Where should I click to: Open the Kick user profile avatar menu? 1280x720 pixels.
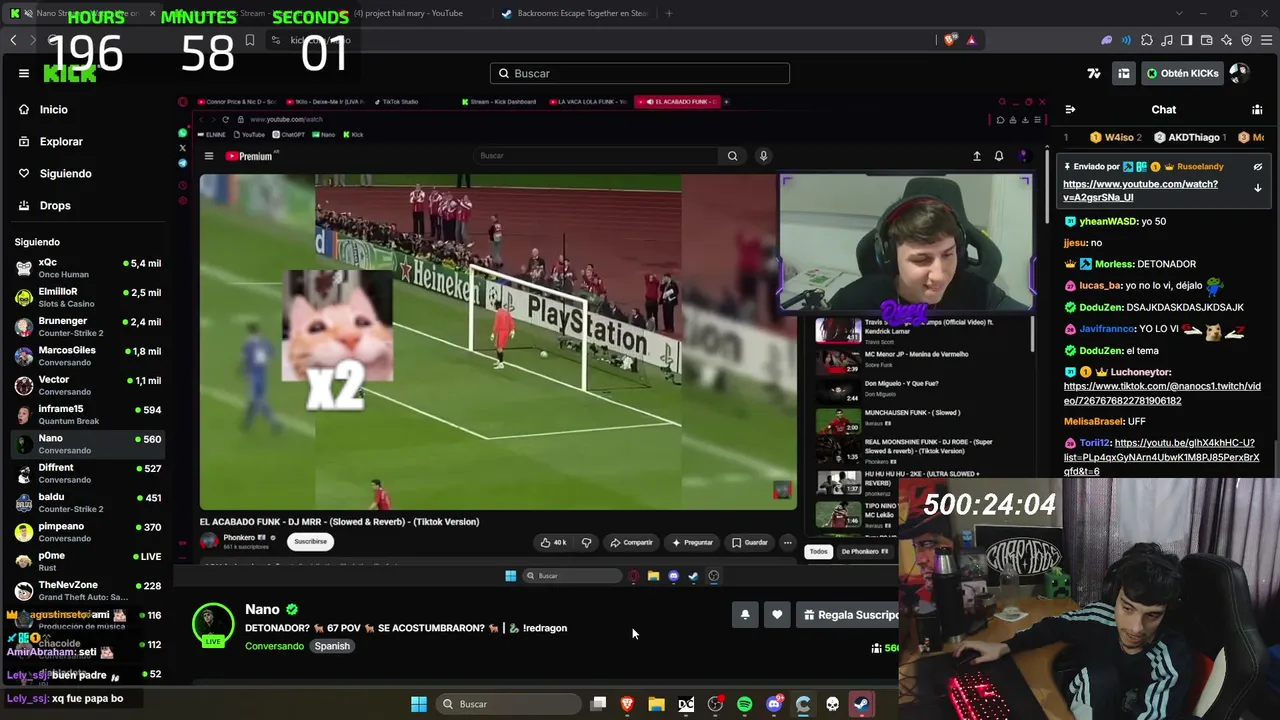1239,73
